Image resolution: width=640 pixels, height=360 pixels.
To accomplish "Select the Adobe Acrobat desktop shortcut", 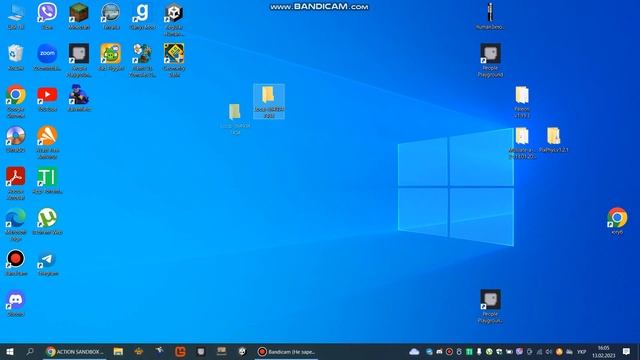I will pos(16,183).
